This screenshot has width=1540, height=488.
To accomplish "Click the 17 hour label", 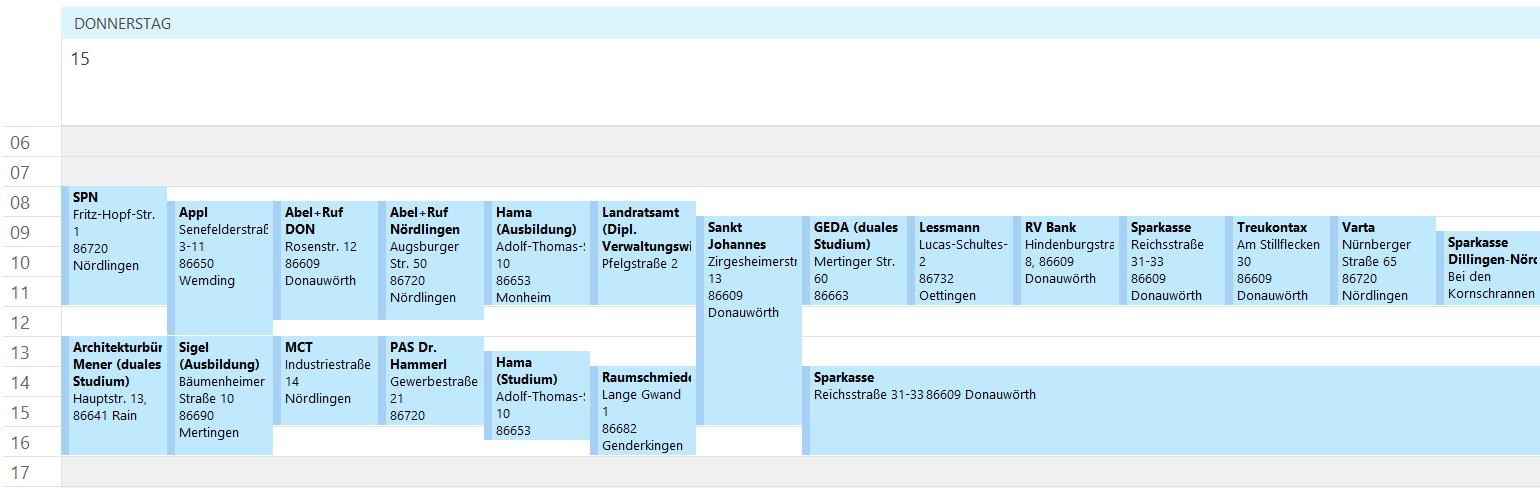I will (20, 473).
